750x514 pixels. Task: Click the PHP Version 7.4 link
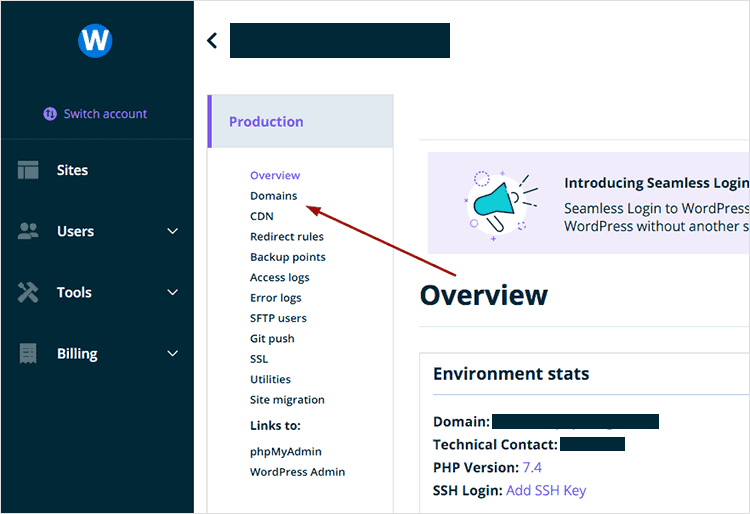pyautogui.click(x=531, y=467)
